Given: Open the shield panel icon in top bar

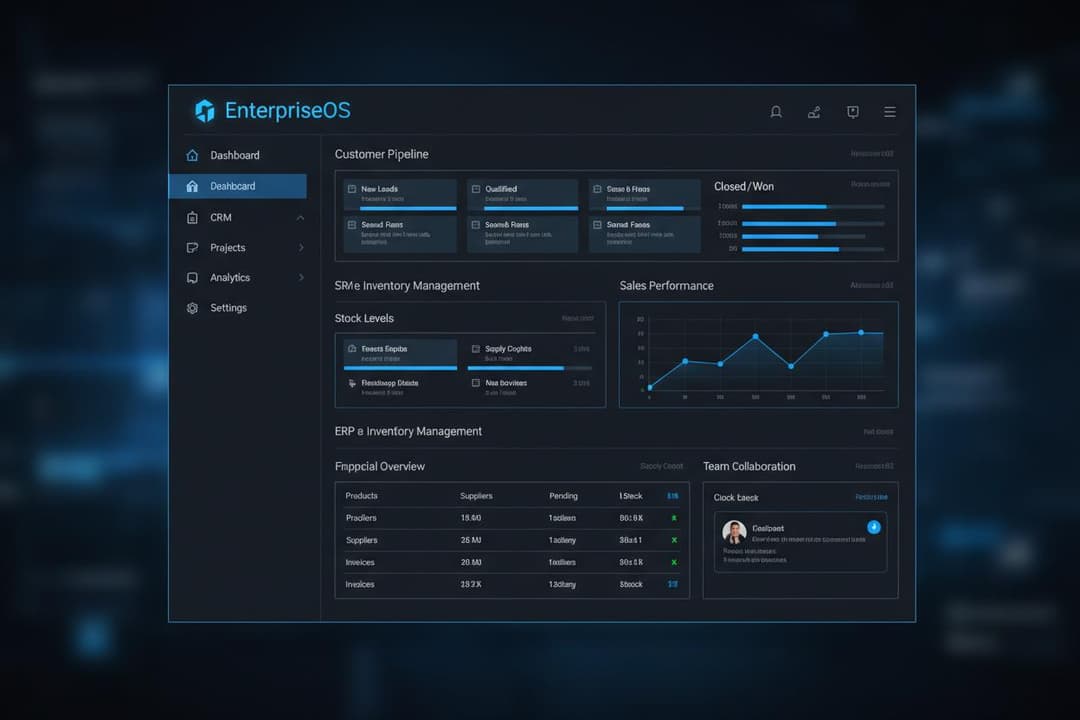Looking at the screenshot, I should [x=852, y=112].
